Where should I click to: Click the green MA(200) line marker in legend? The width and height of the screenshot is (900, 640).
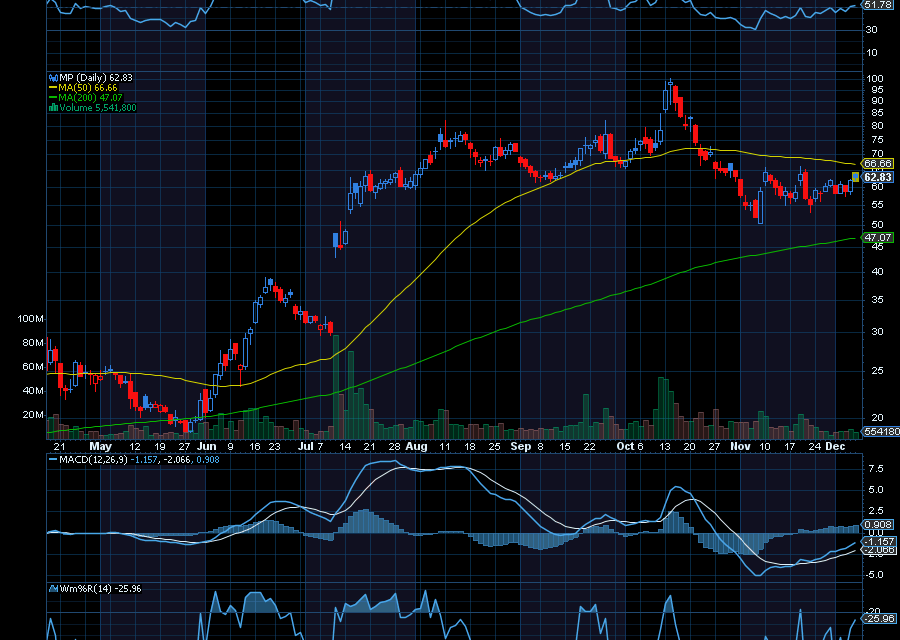pos(52,98)
